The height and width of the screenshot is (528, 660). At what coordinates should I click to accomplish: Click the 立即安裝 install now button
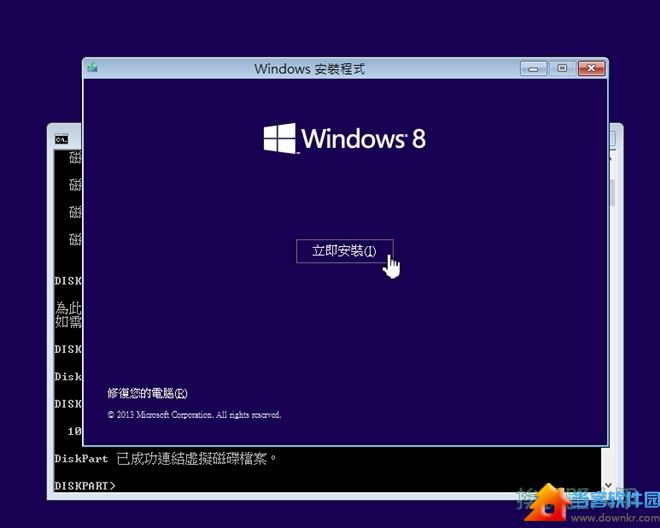tap(344, 251)
